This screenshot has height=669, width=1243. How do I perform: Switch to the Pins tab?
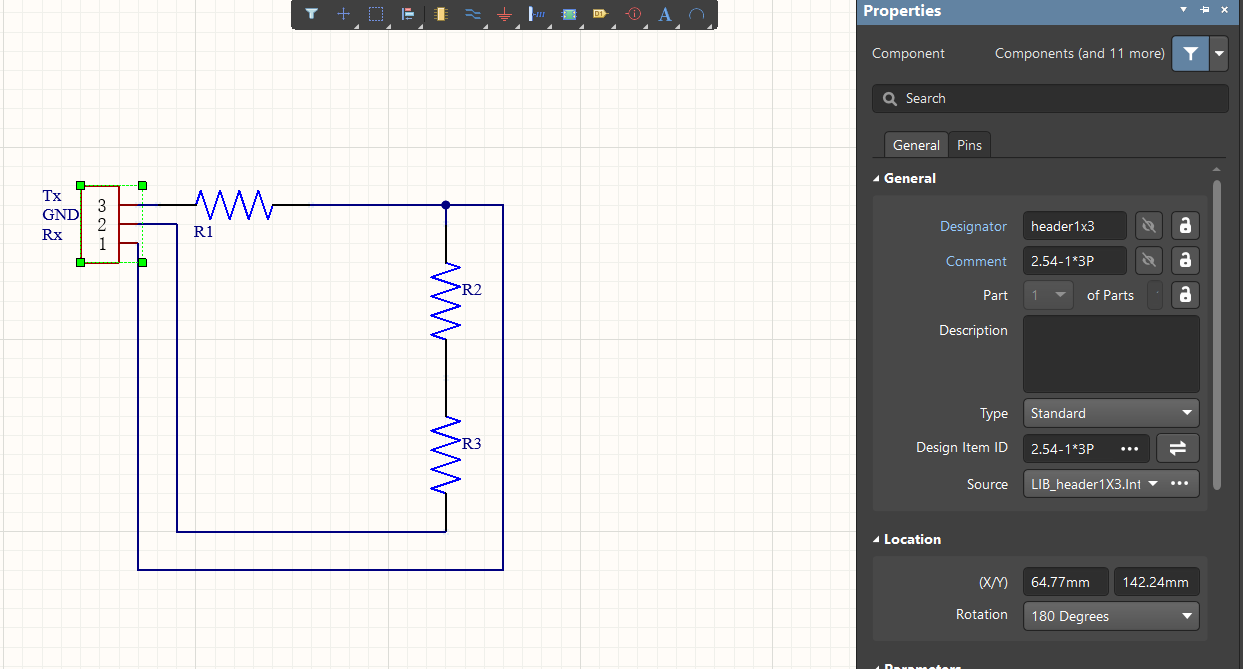969,145
